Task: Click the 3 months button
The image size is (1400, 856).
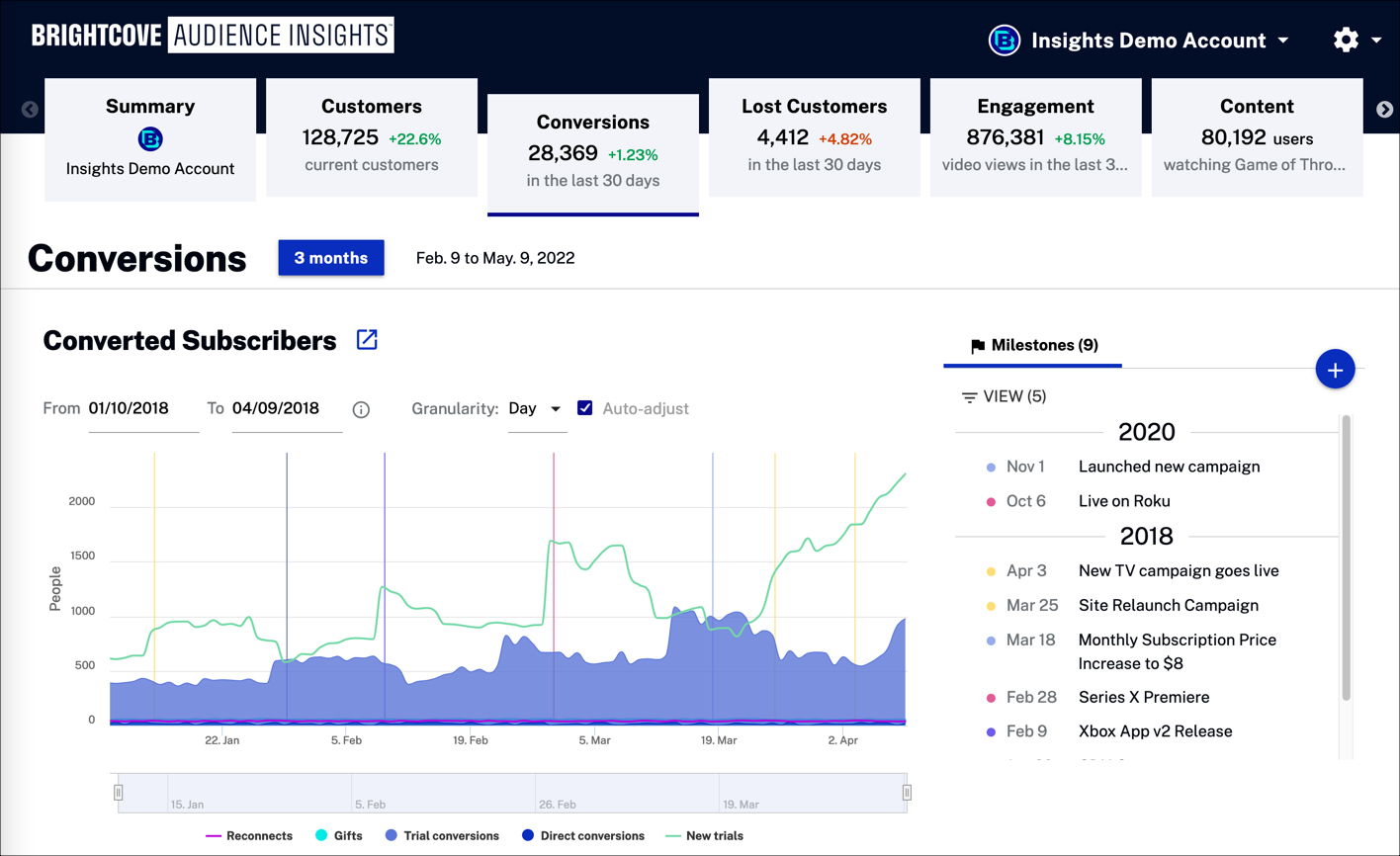Action: (x=331, y=258)
